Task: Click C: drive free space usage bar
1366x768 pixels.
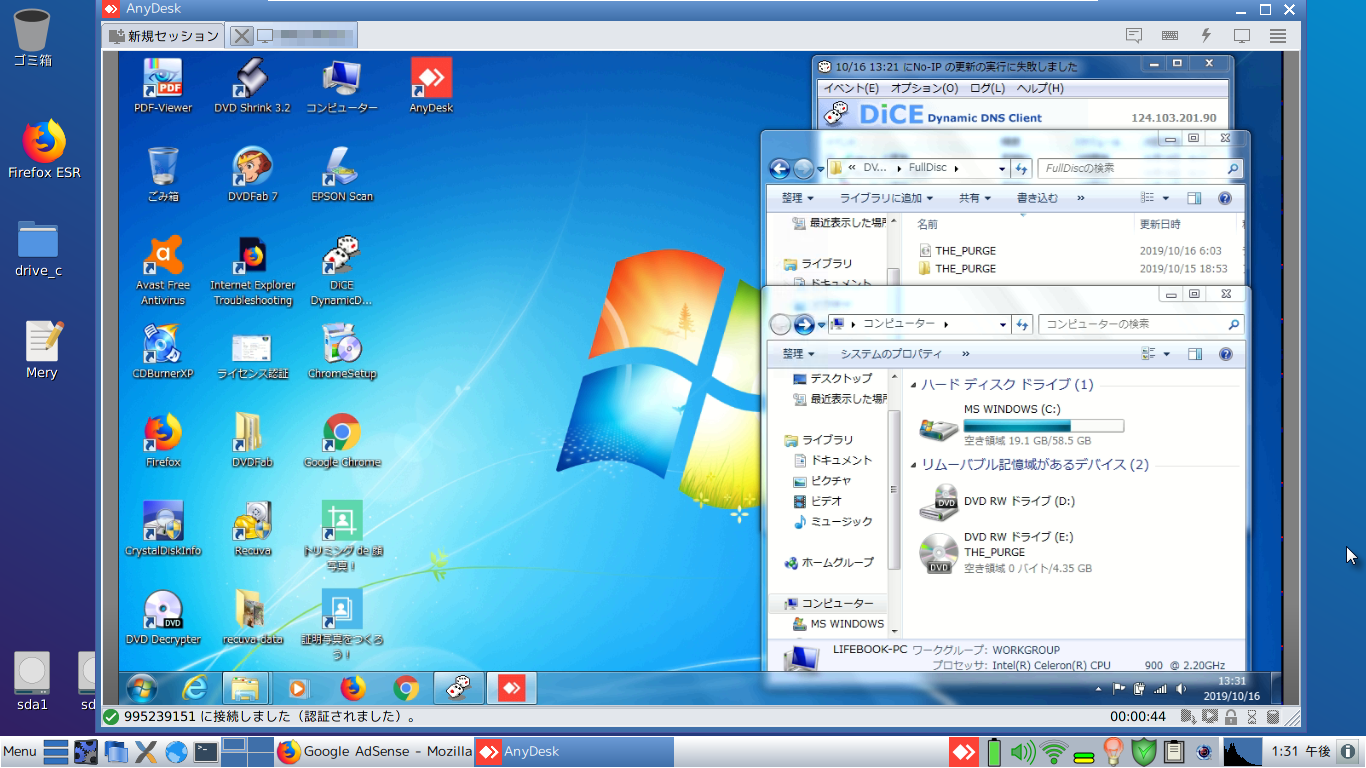Action: pyautogui.click(x=1044, y=426)
